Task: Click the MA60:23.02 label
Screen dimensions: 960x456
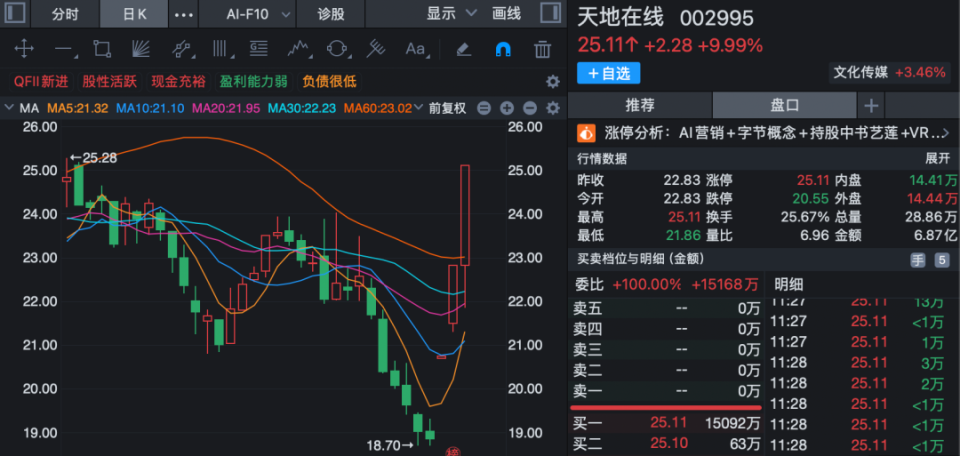Action: (378, 108)
